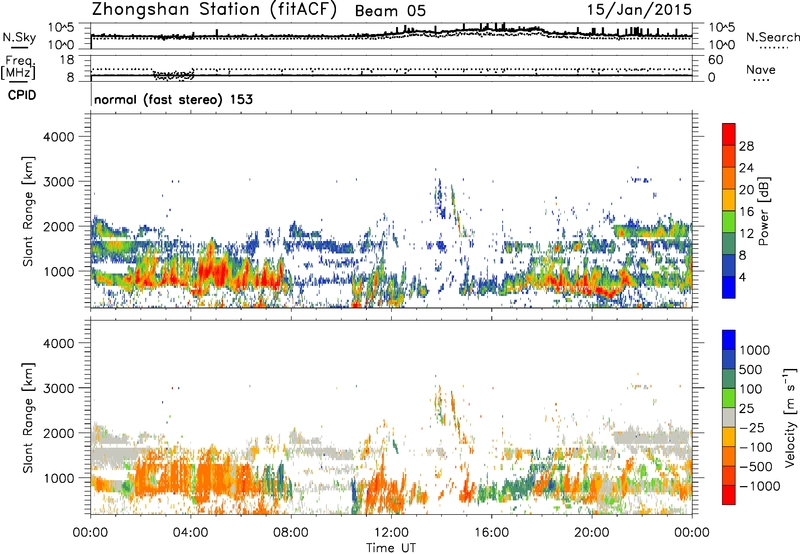Click the "4000" tick of the power panel

59,136
